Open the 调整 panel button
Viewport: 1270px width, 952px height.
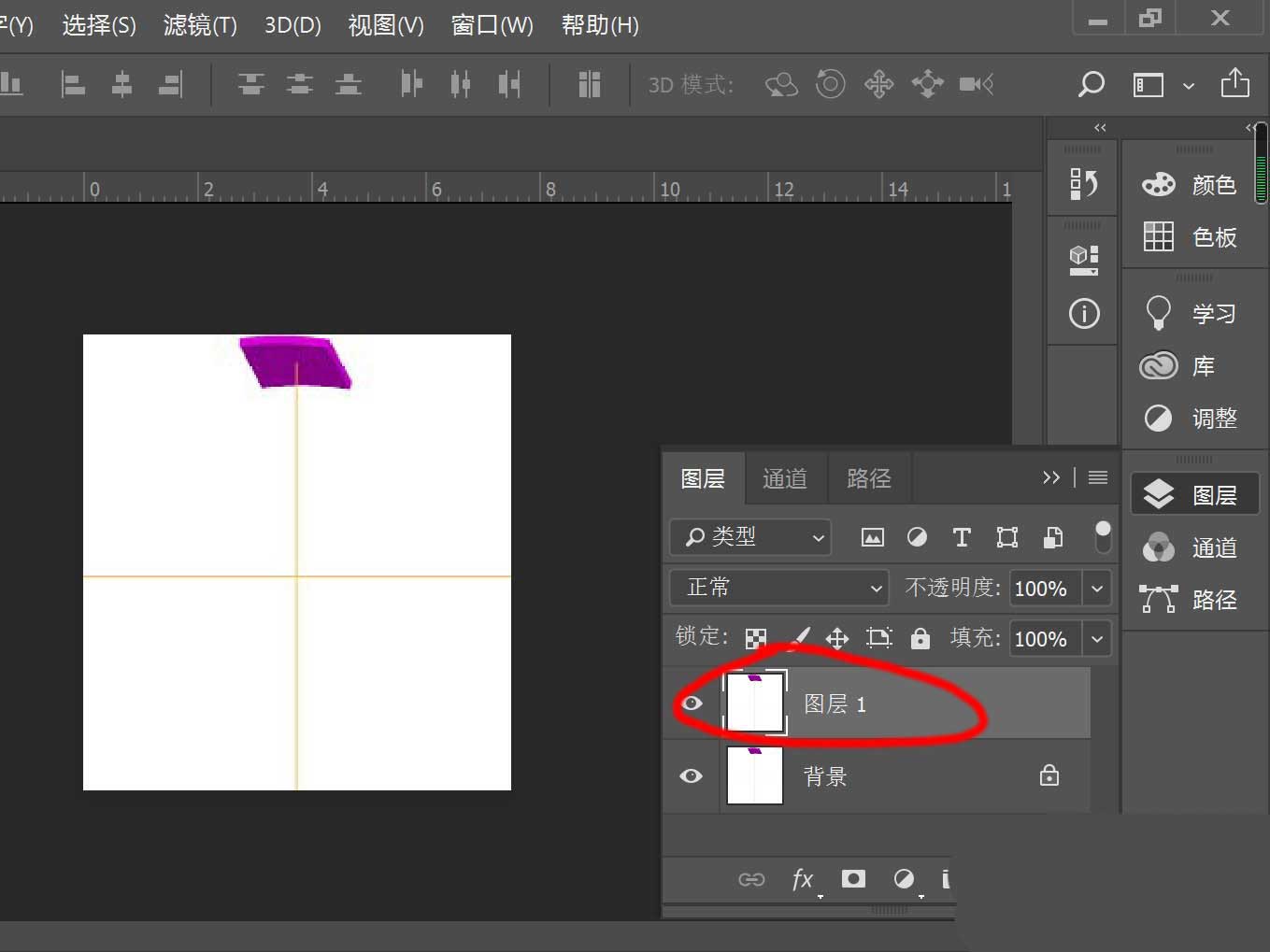pos(1191,419)
